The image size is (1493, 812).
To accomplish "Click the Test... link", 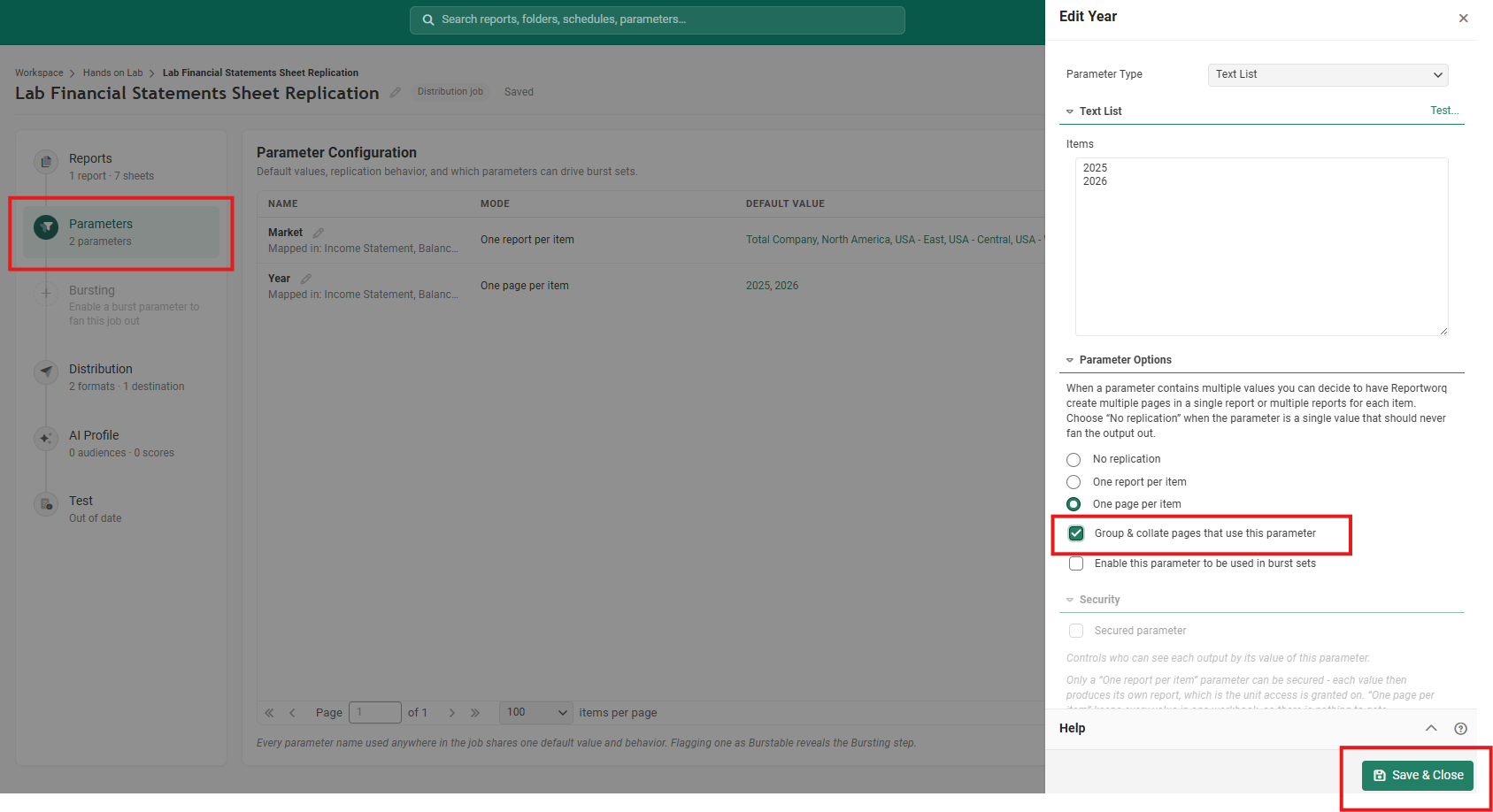I will click(1444, 111).
